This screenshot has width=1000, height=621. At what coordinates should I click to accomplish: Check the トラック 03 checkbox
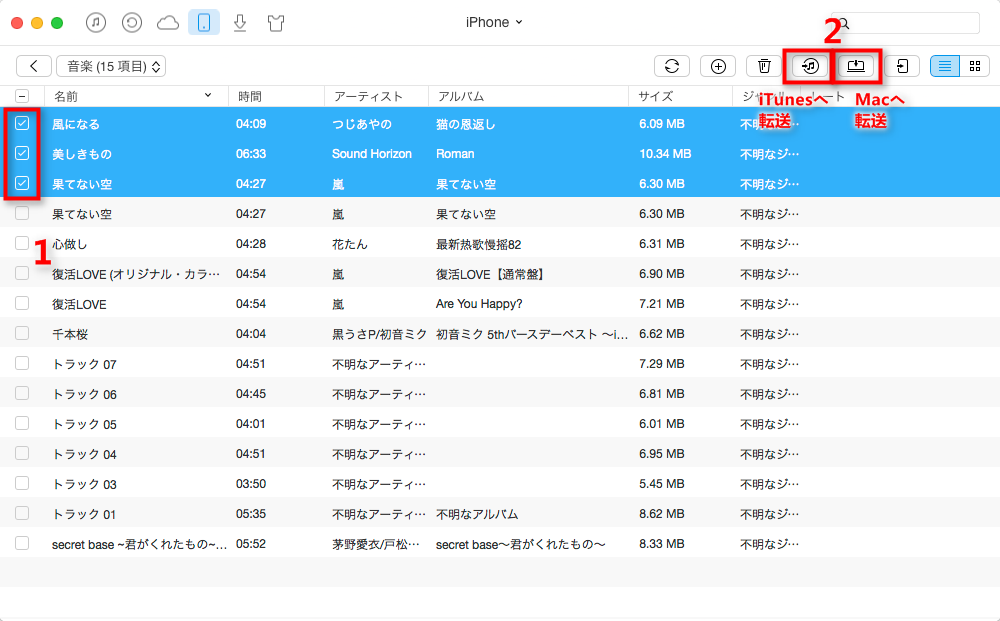(22, 483)
